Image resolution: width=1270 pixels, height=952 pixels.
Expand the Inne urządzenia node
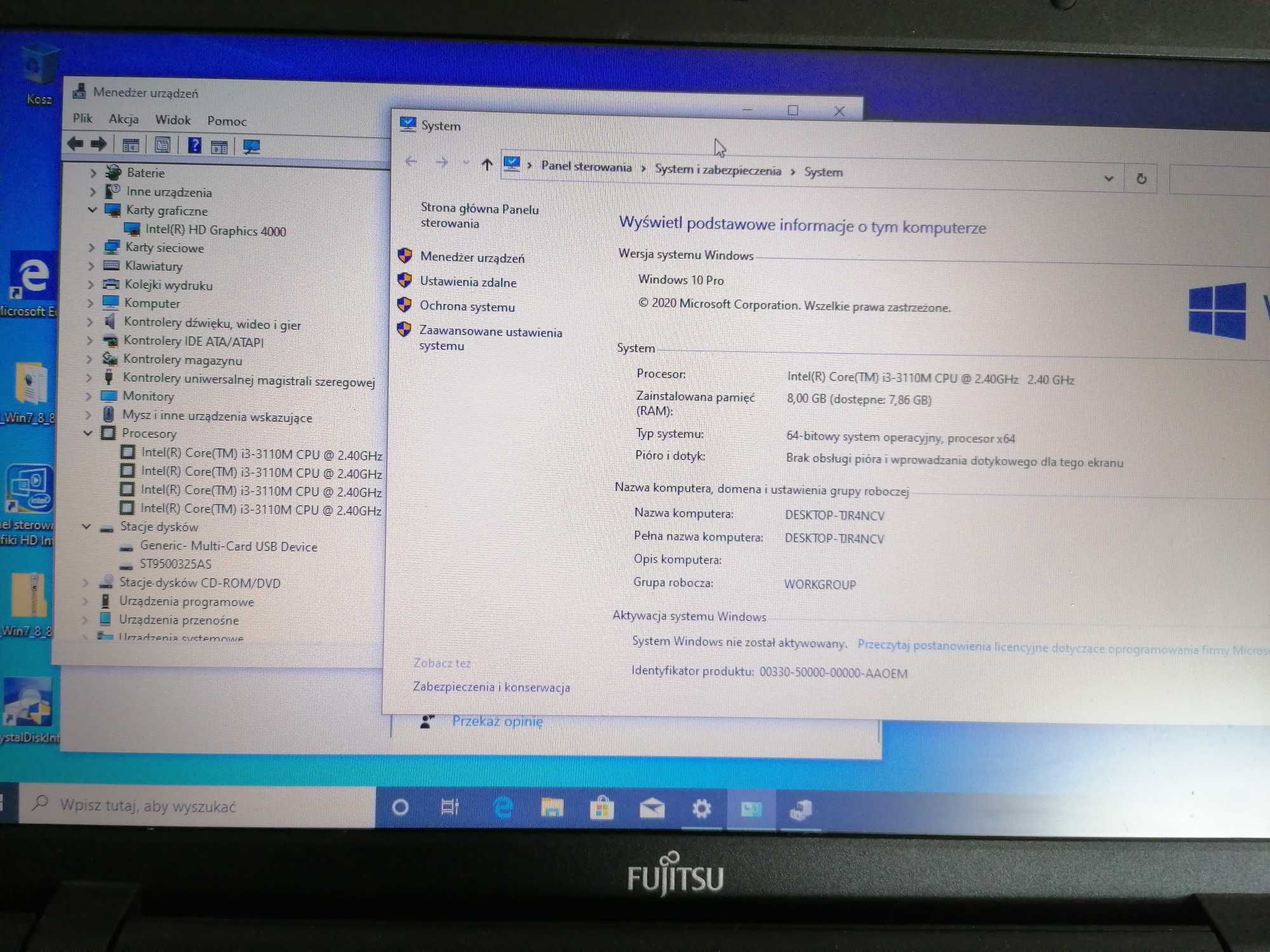click(93, 191)
